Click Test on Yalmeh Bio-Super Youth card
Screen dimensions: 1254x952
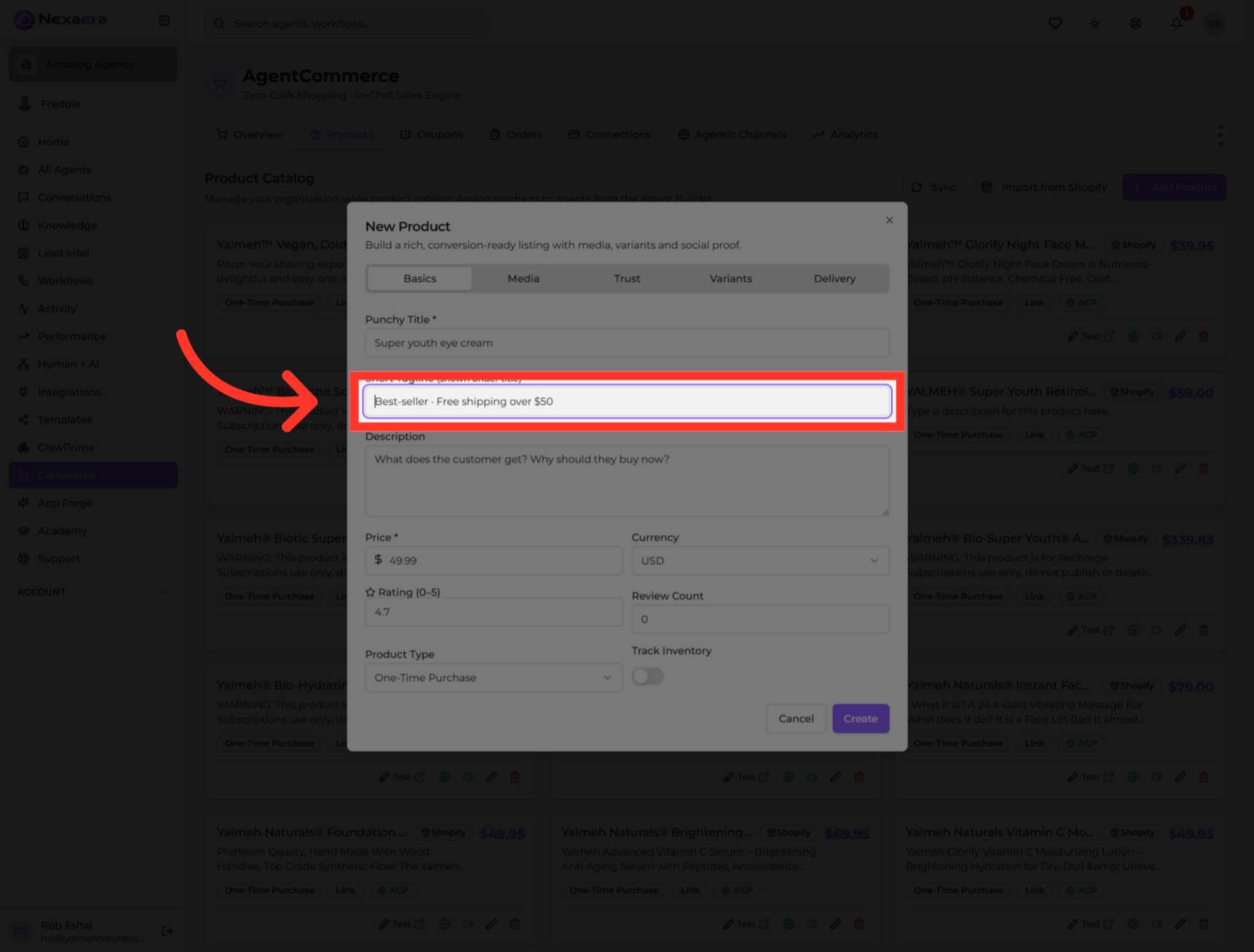coord(1090,630)
